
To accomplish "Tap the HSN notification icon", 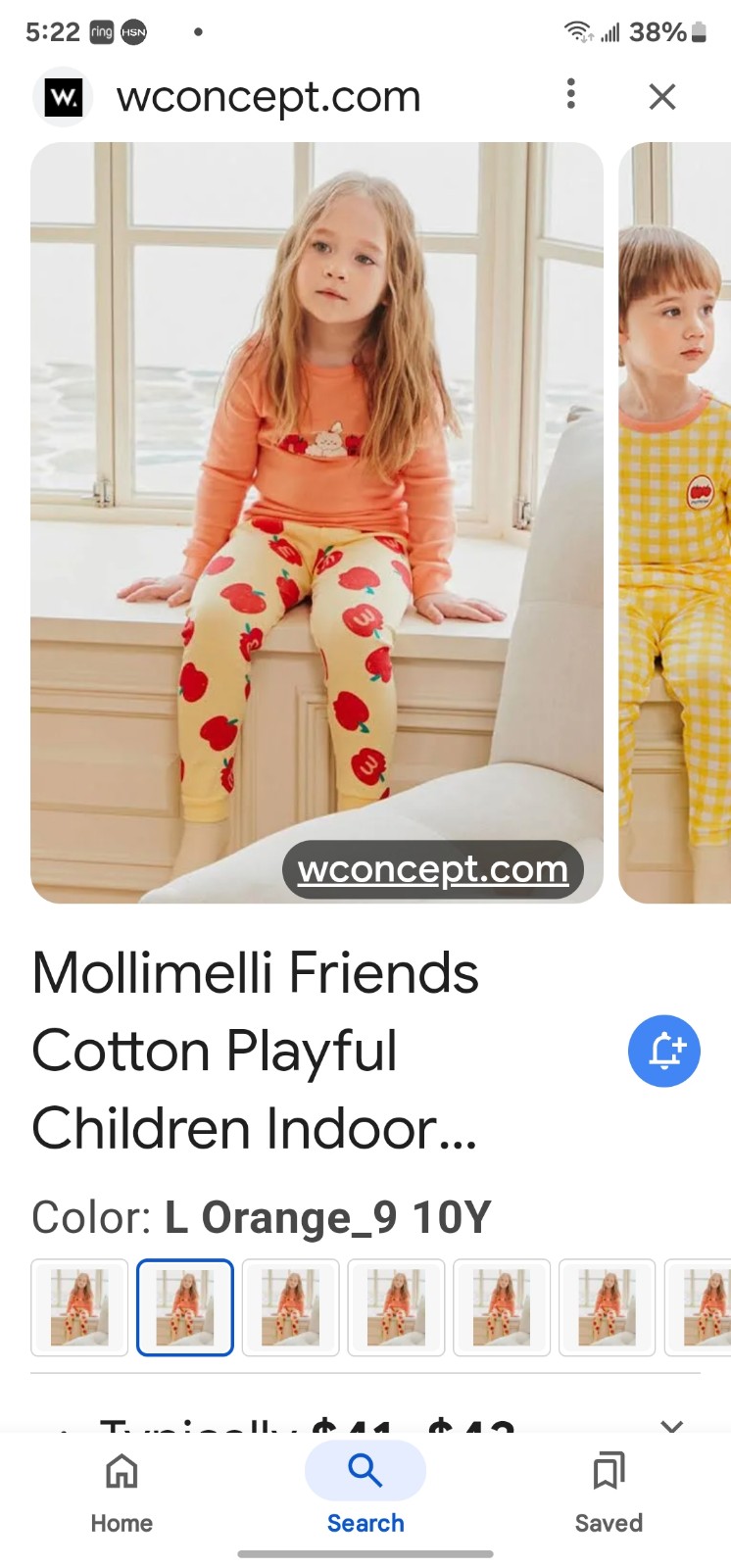I will (x=134, y=32).
